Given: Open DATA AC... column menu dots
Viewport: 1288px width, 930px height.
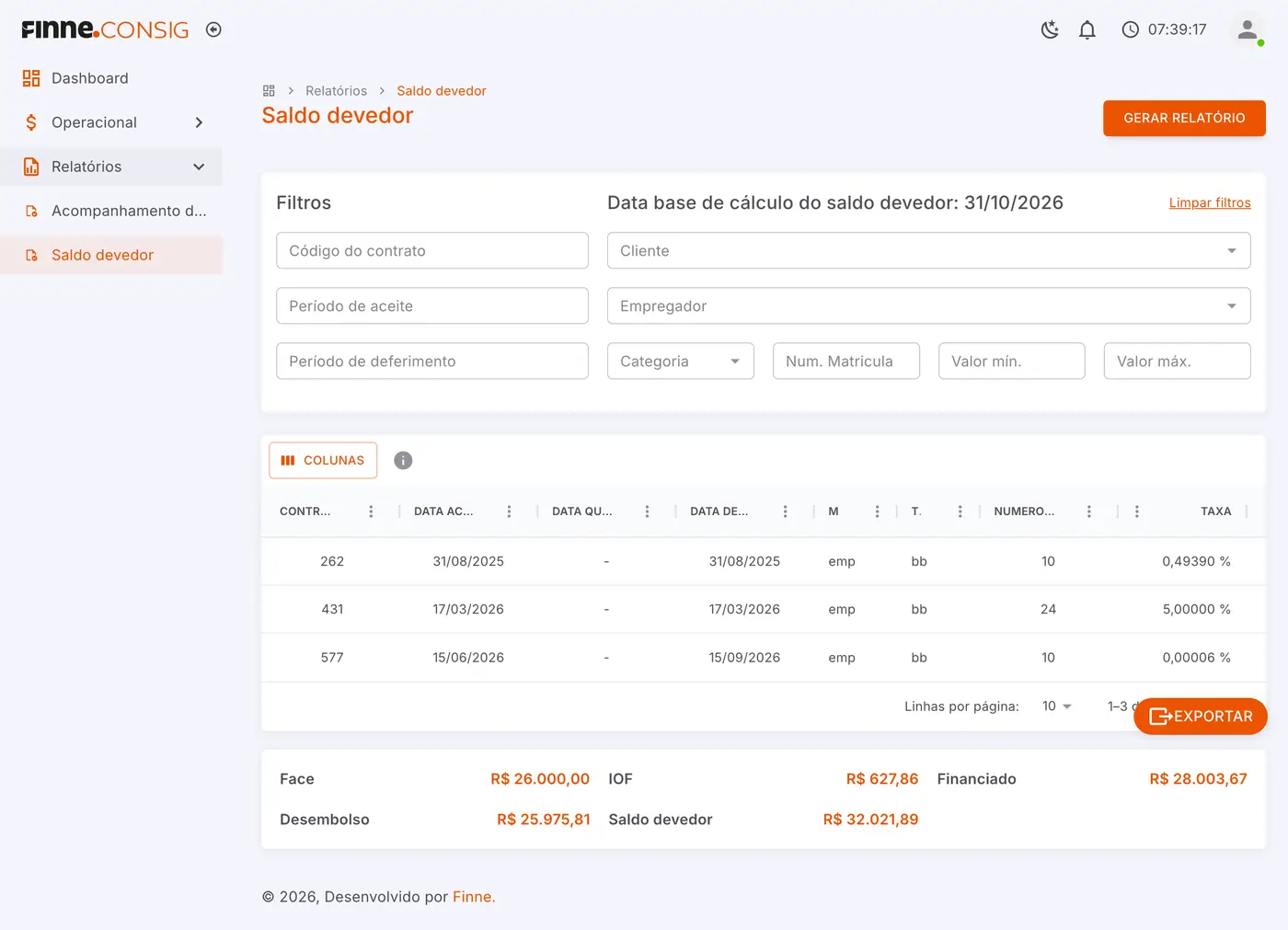Looking at the screenshot, I should (x=509, y=511).
